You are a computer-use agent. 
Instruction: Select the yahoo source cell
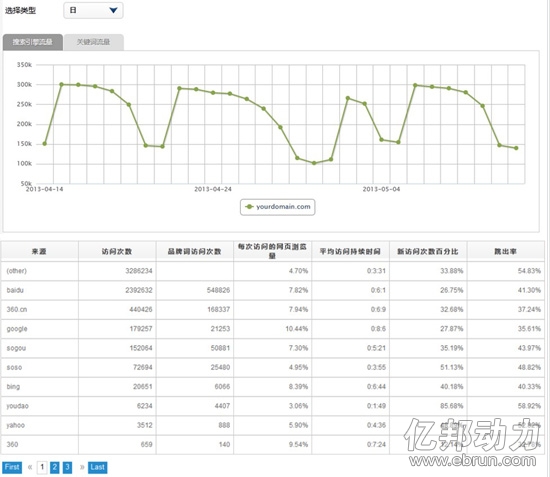(x=39, y=425)
